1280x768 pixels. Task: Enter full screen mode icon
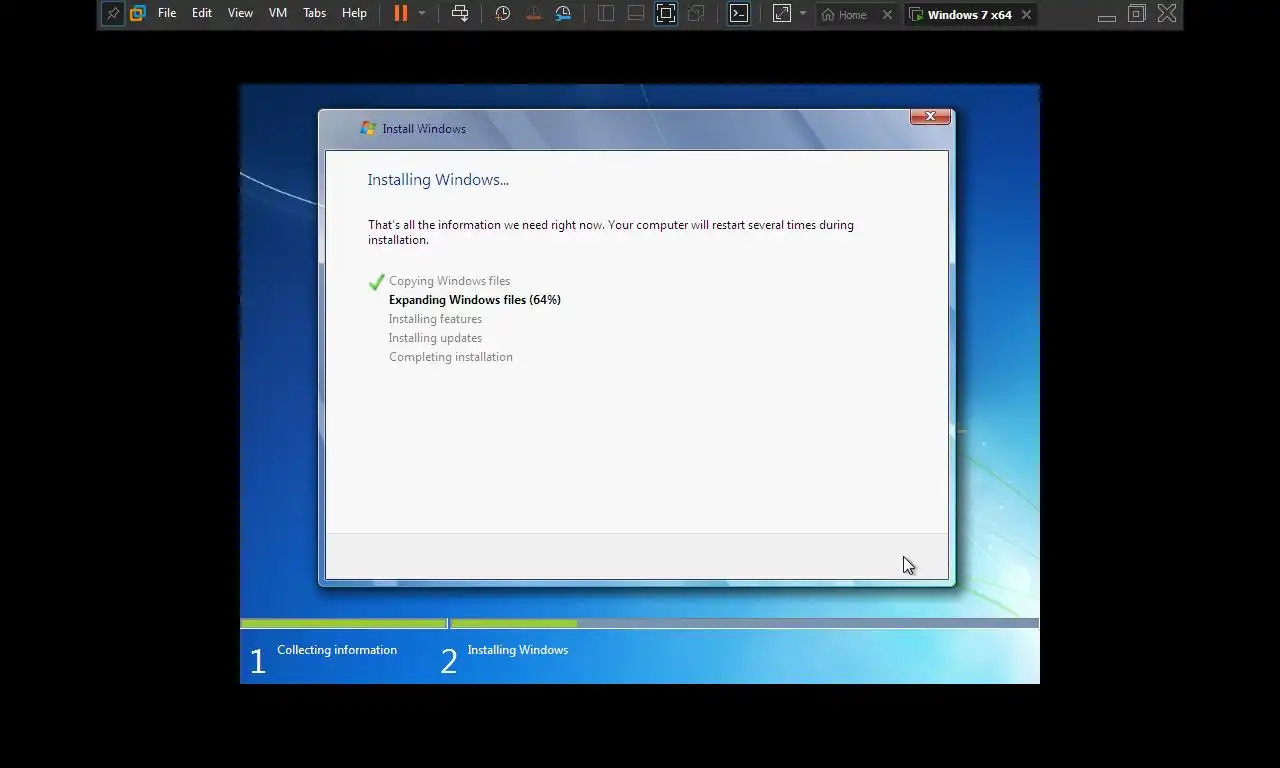[x=666, y=14]
